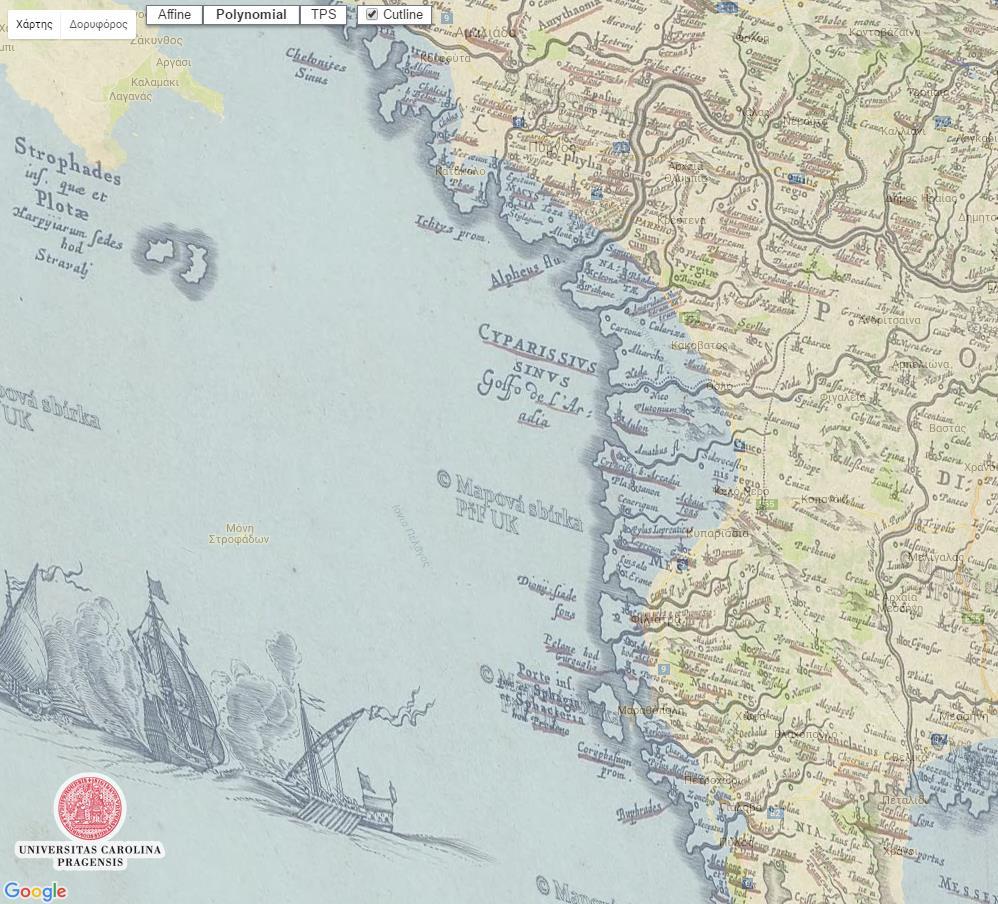Screen dimensions: 998x904
Task: Click the Universitas Carolina Pragensis seal
Action: tap(90, 807)
